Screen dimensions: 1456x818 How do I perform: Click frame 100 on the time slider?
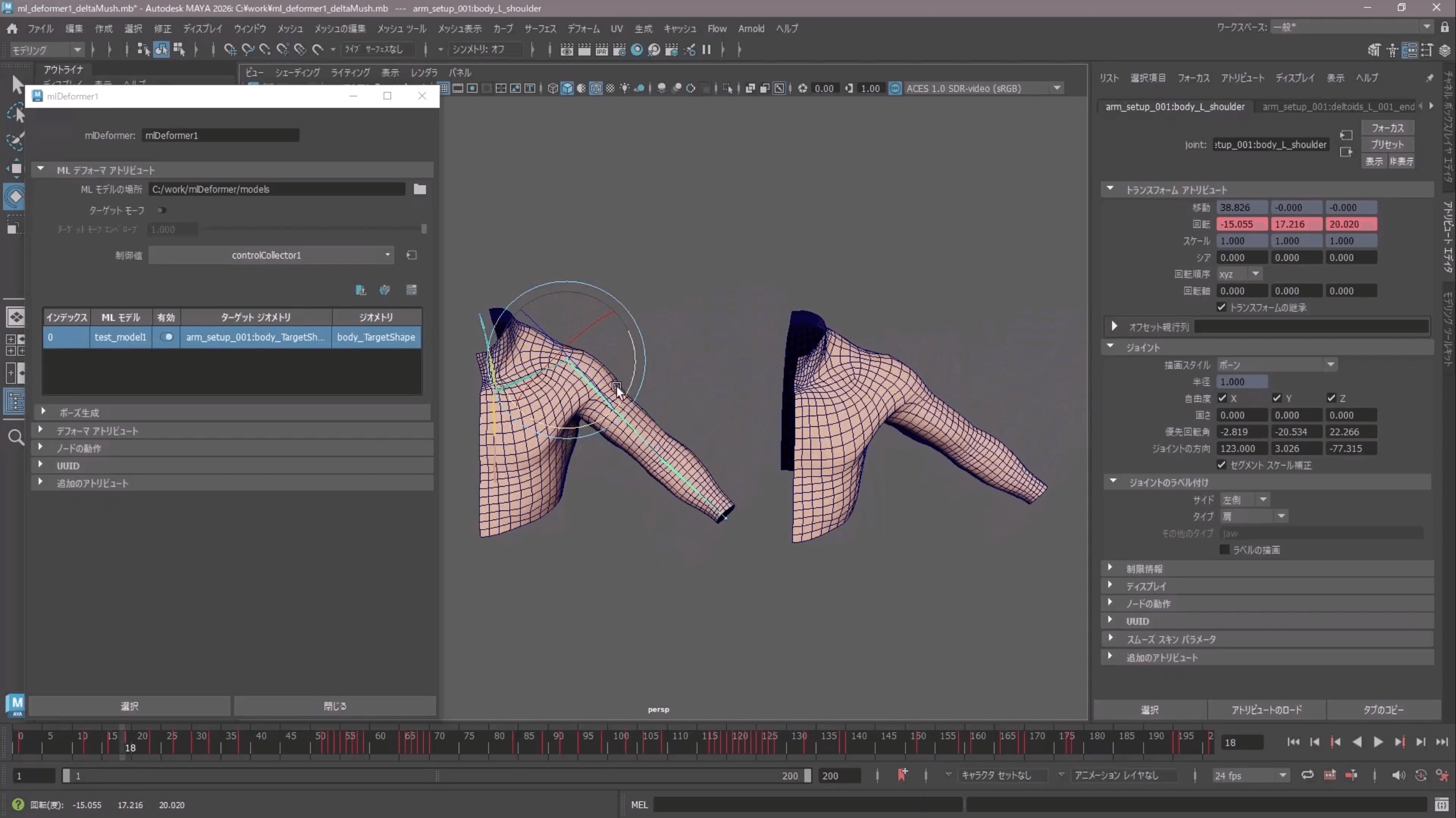click(x=621, y=737)
